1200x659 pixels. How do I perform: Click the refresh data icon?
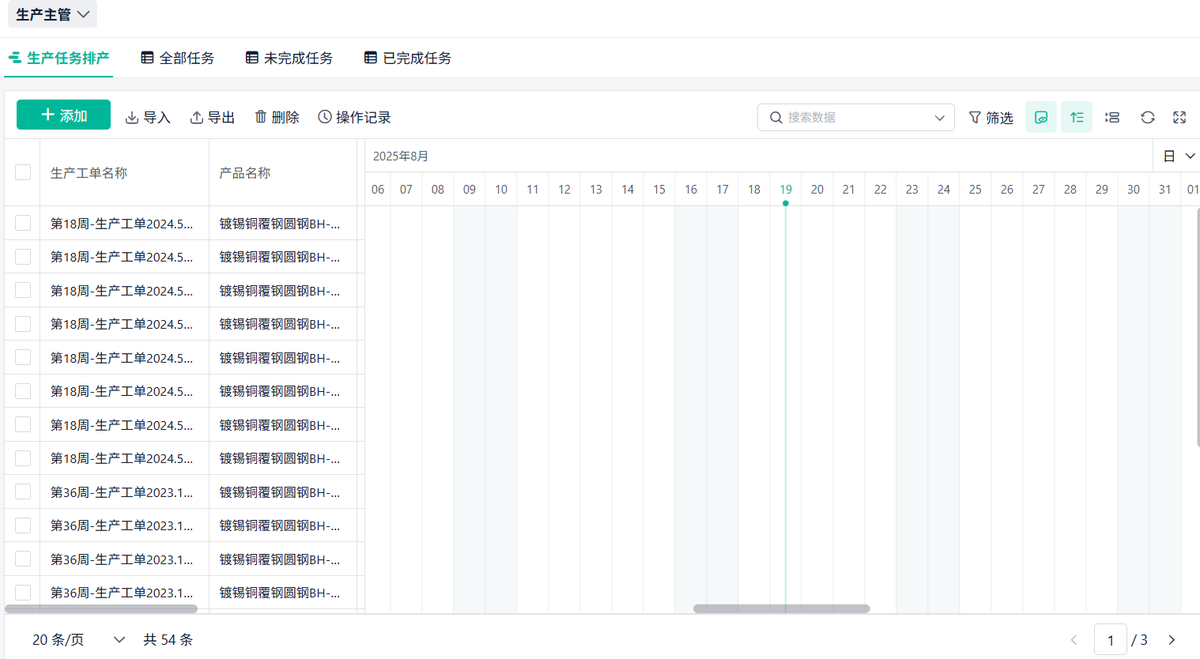[1147, 117]
